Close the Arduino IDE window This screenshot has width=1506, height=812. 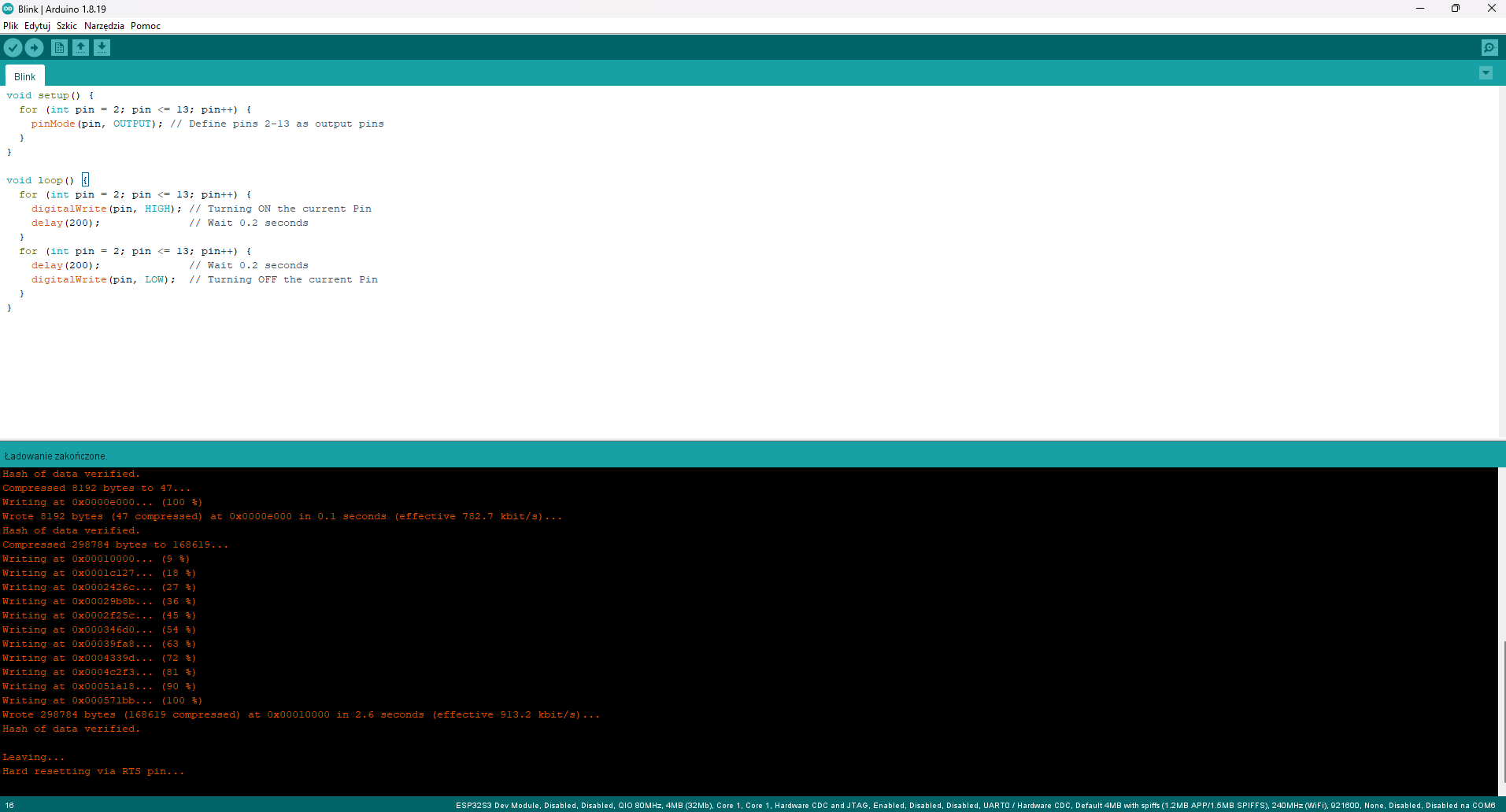tap(1491, 9)
